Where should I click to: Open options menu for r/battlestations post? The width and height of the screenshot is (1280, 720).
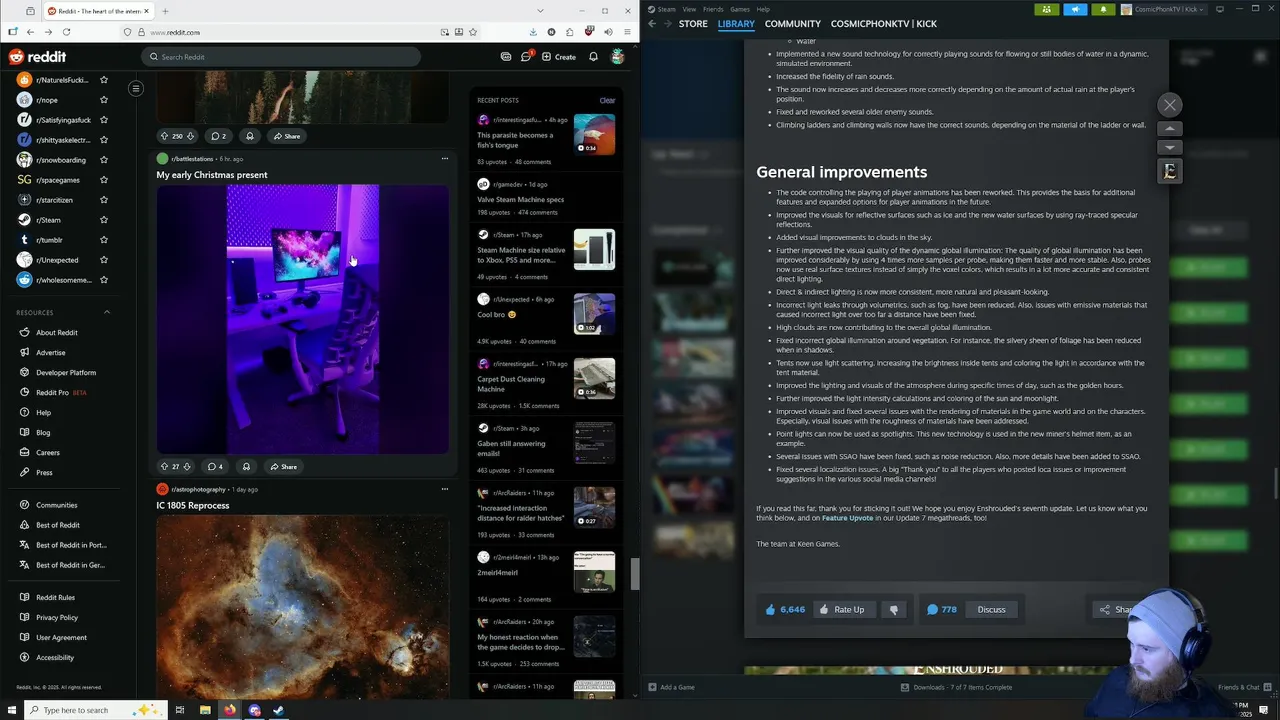(445, 159)
